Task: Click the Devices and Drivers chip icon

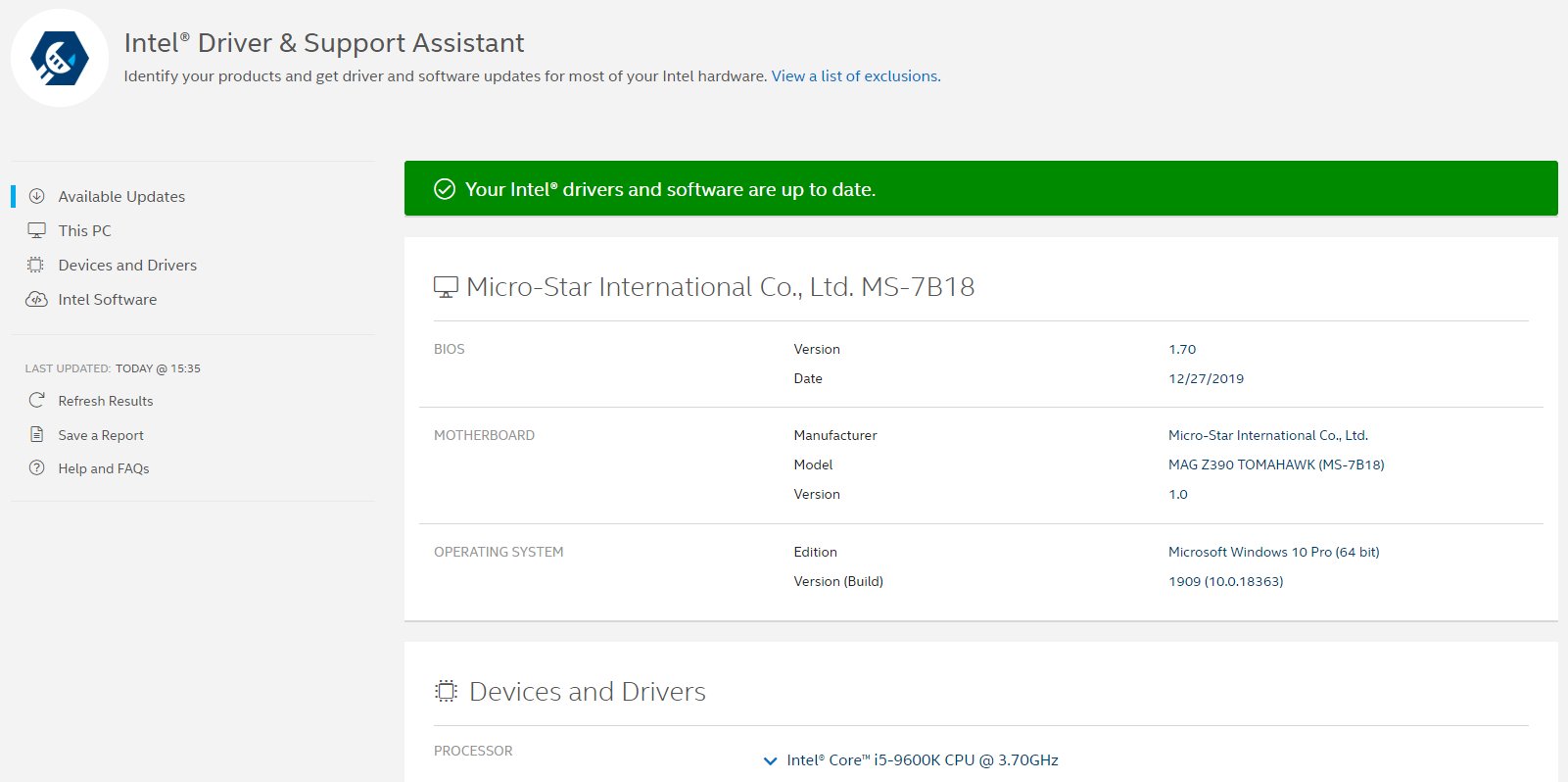Action: (x=36, y=265)
